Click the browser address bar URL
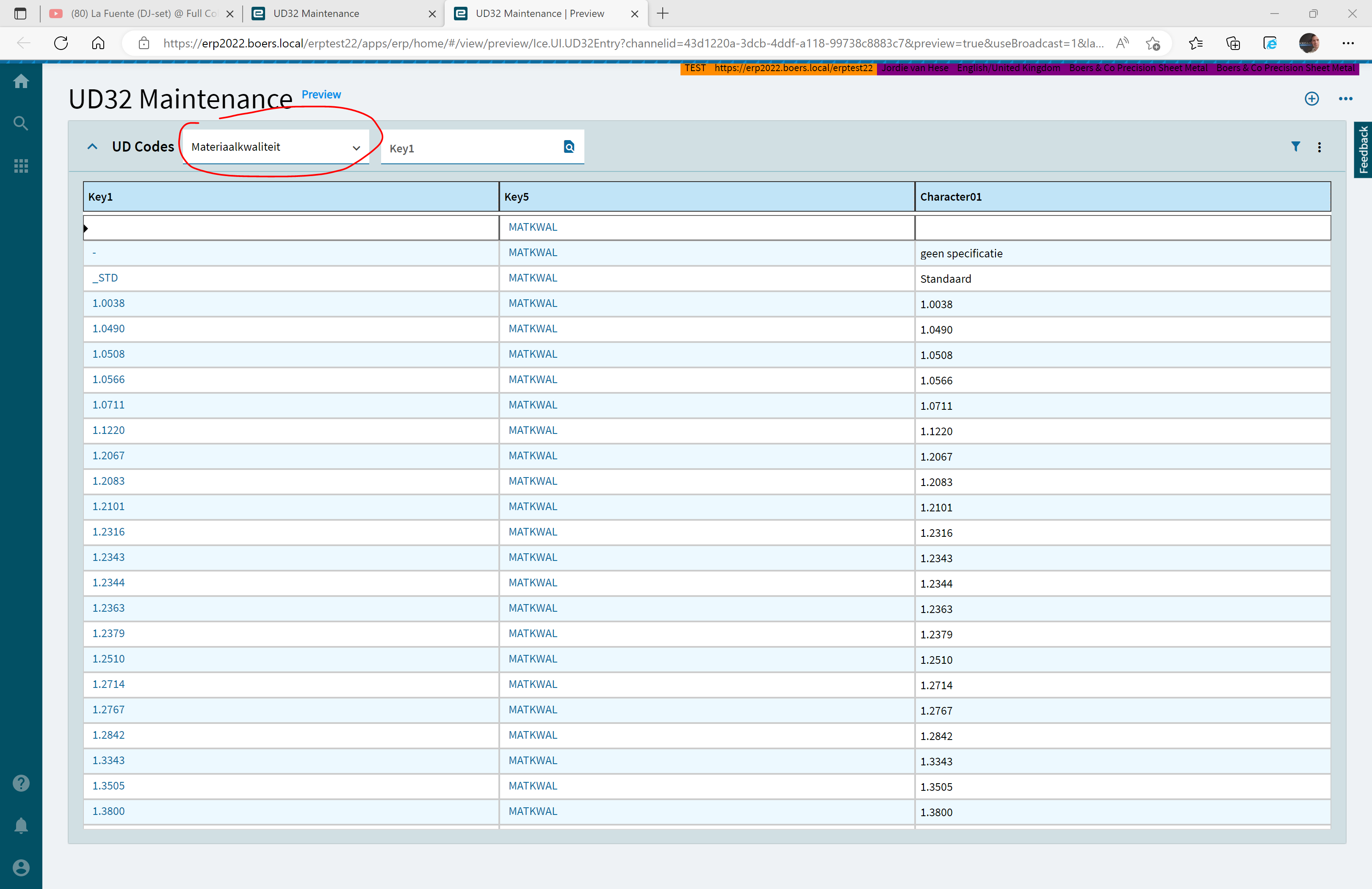Image resolution: width=1372 pixels, height=889 pixels. [x=633, y=43]
